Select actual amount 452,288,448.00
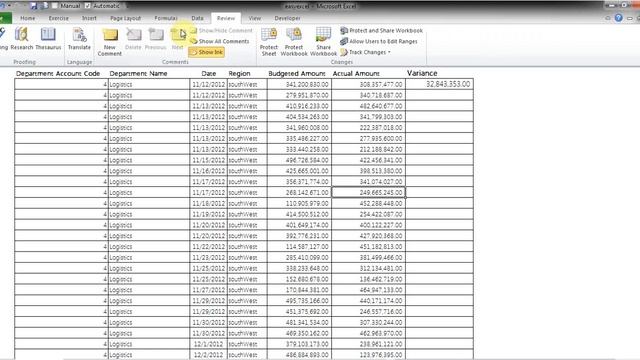The image size is (640, 360). tap(368, 203)
